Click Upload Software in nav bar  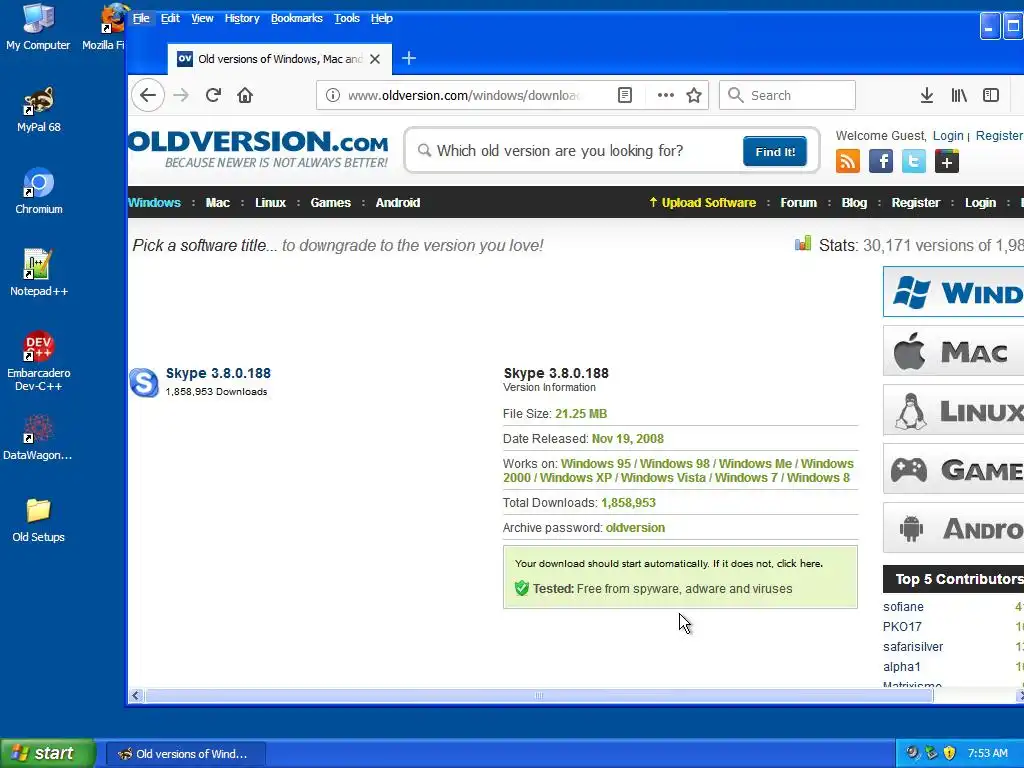coord(702,202)
